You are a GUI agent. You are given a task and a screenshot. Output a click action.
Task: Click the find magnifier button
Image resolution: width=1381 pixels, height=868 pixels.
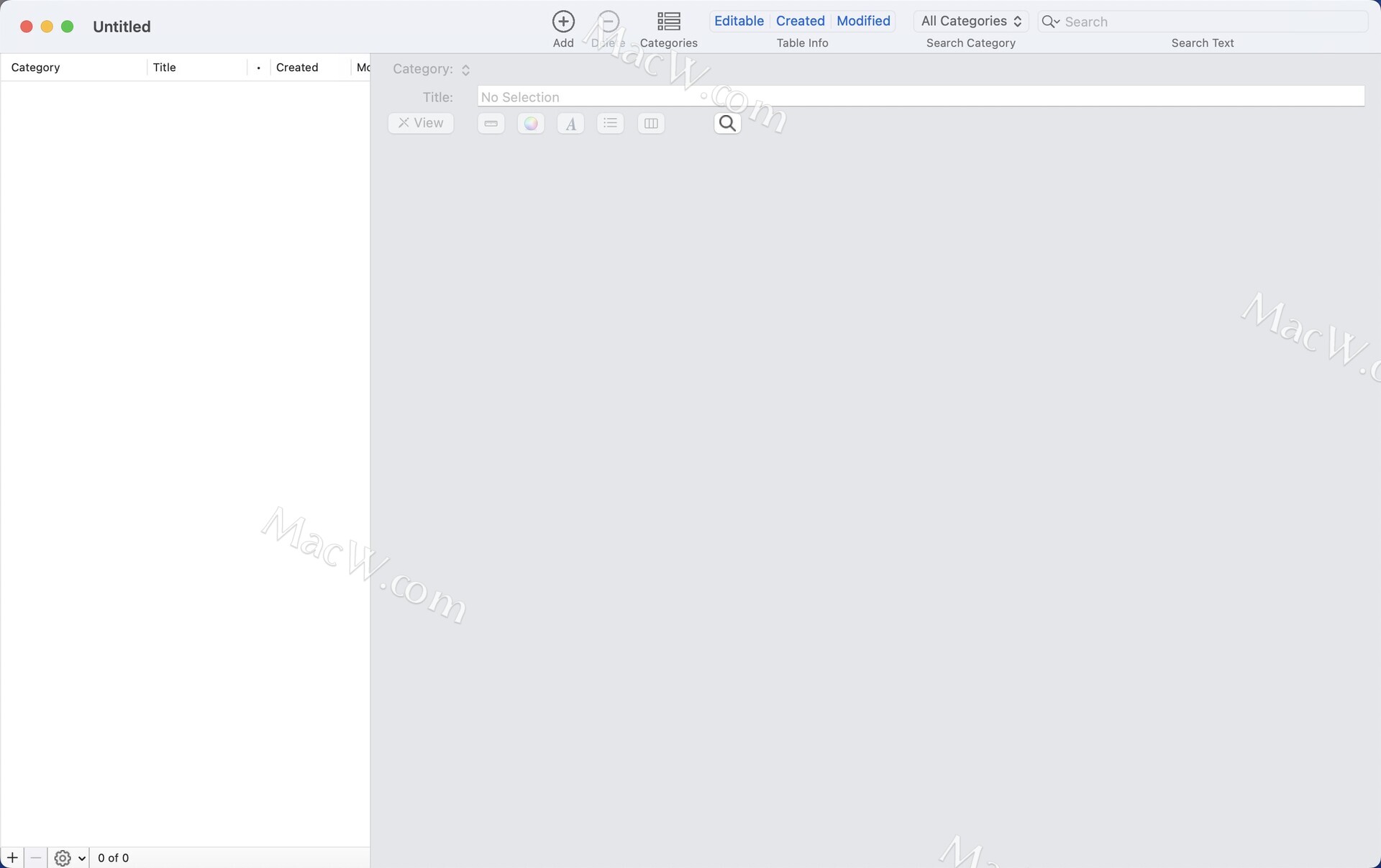[x=727, y=124]
